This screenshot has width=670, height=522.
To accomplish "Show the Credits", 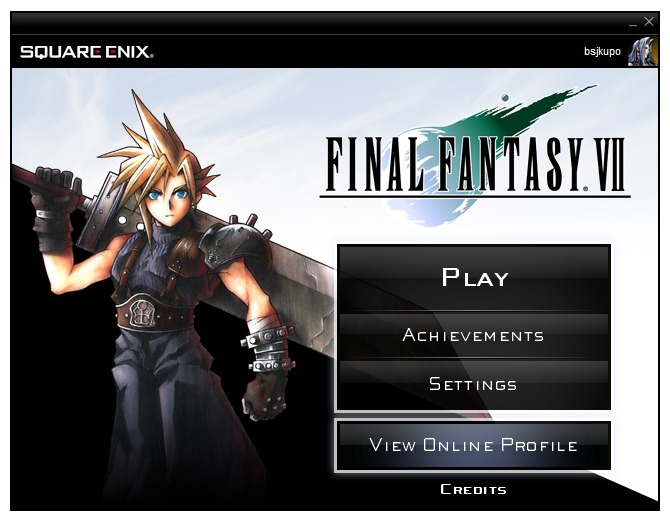I will click(x=473, y=490).
